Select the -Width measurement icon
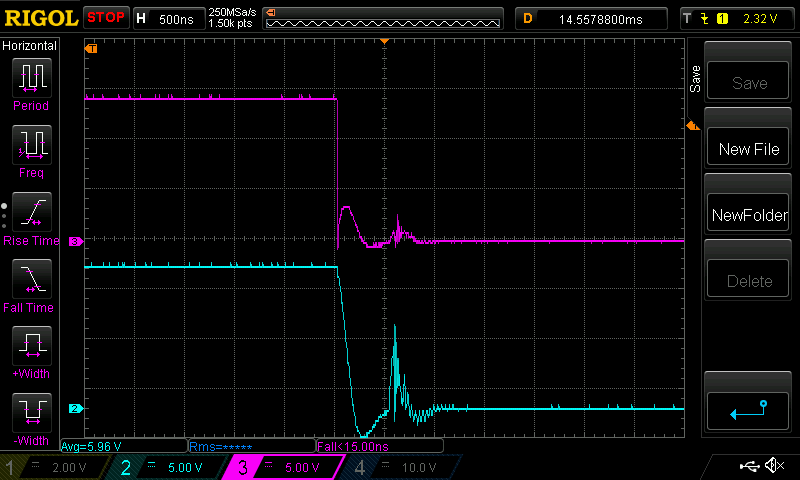This screenshot has width=800, height=480. (x=31, y=414)
